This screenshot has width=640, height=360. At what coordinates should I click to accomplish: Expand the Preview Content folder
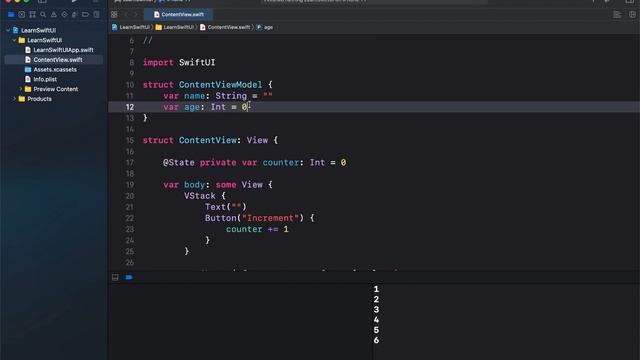click(x=20, y=89)
